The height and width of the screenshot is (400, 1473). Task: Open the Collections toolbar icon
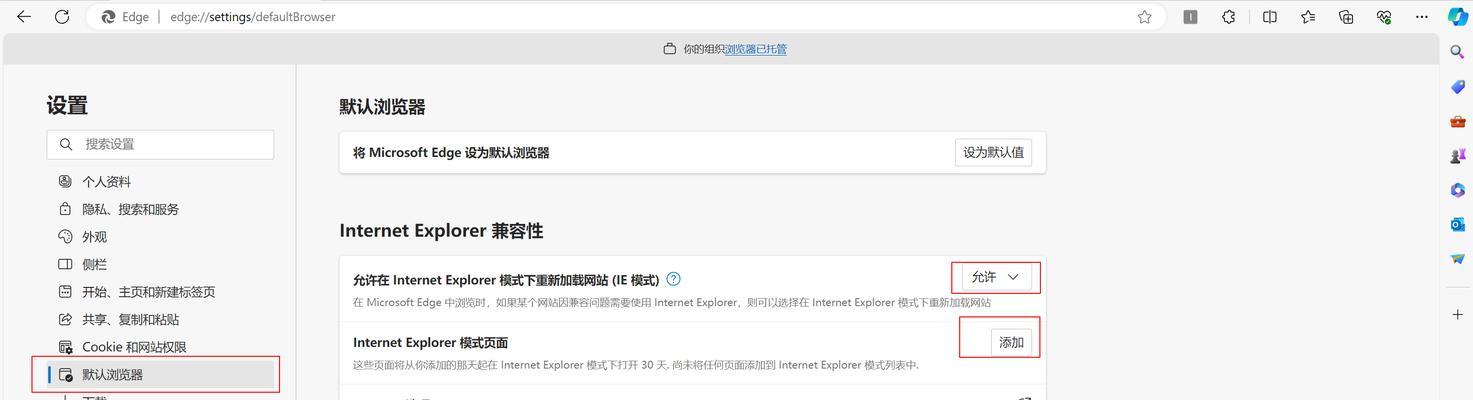[1346, 17]
